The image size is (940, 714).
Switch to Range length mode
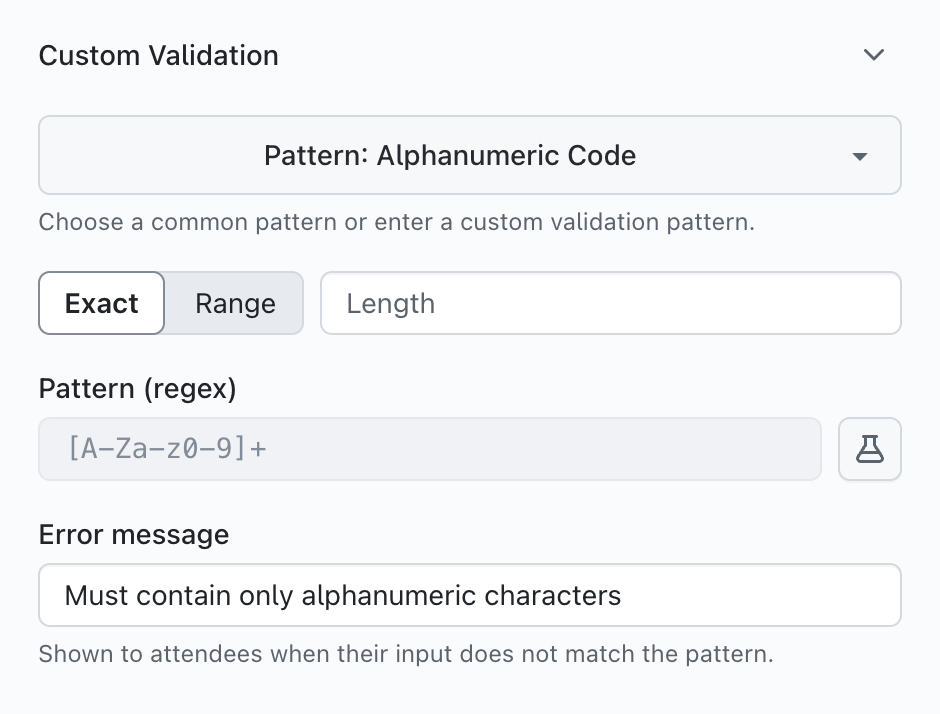tap(235, 303)
